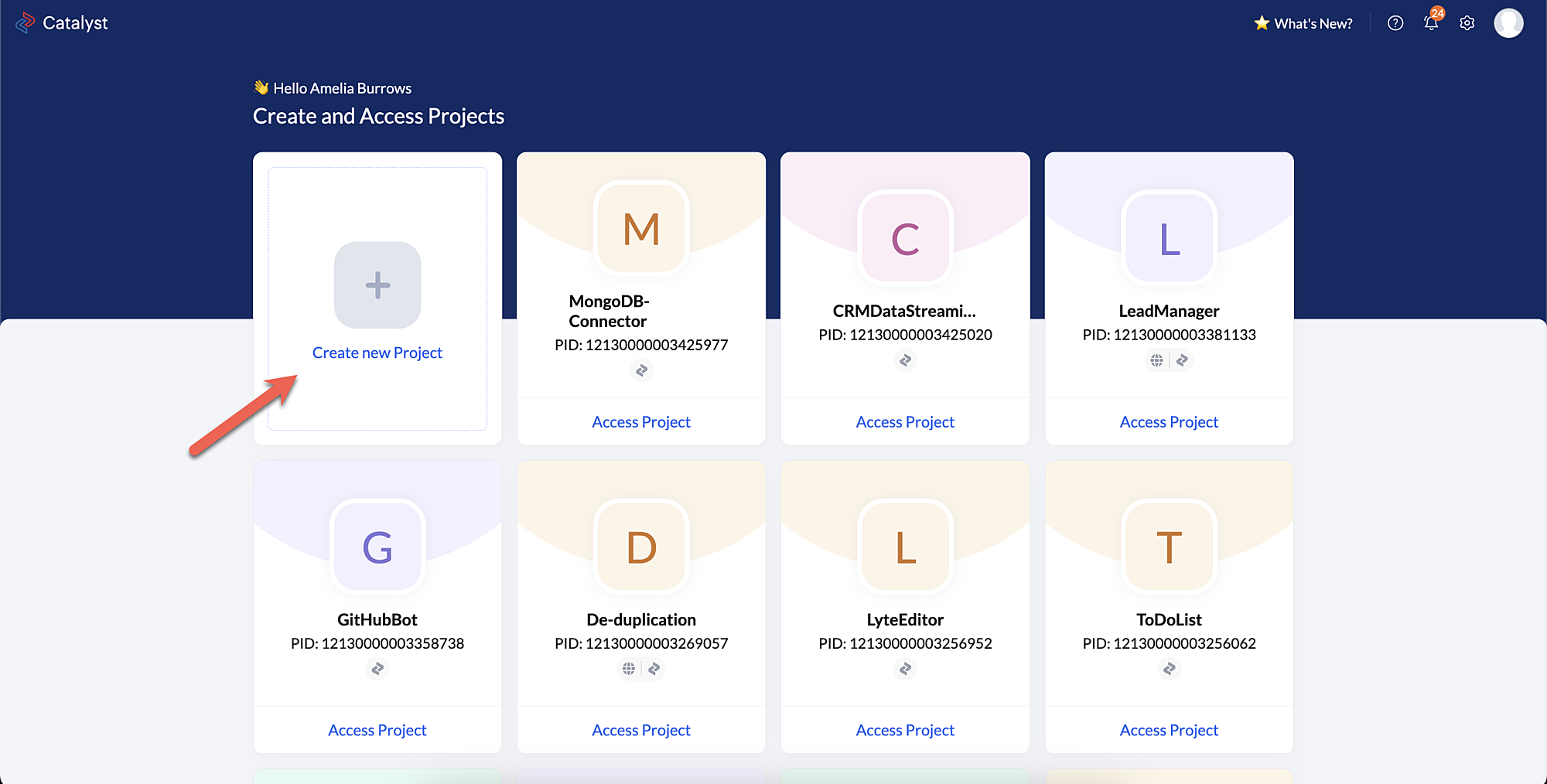Select the LyteEditor 'L' project thumbnail

[x=905, y=547]
